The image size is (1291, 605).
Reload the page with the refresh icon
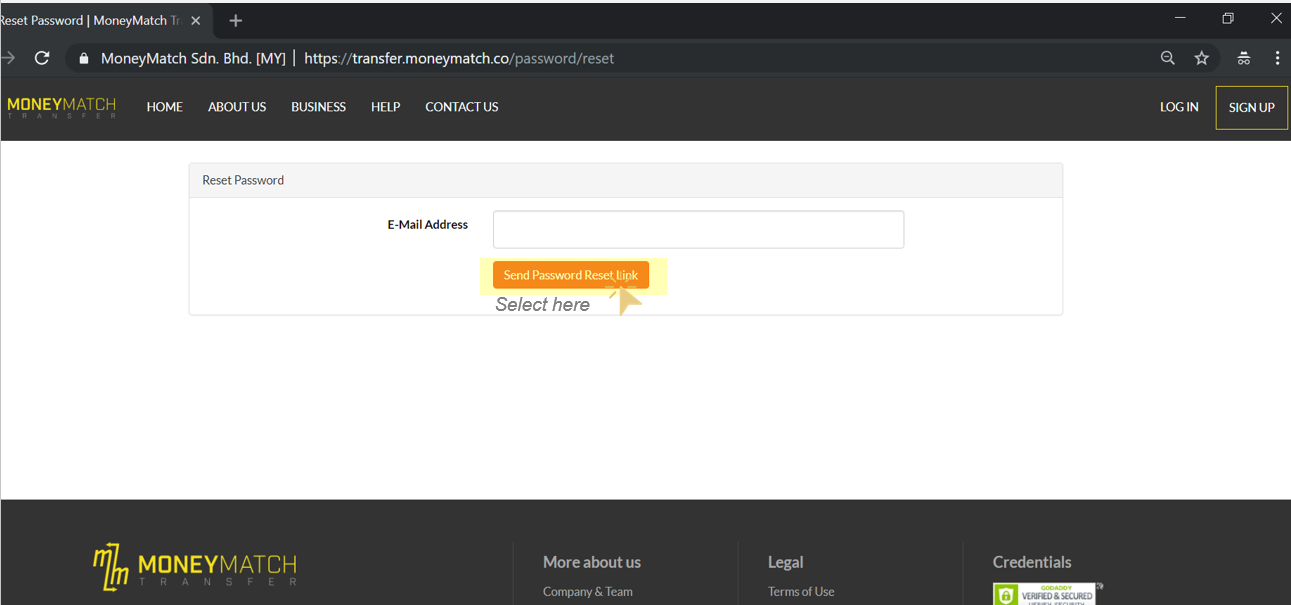click(x=42, y=58)
